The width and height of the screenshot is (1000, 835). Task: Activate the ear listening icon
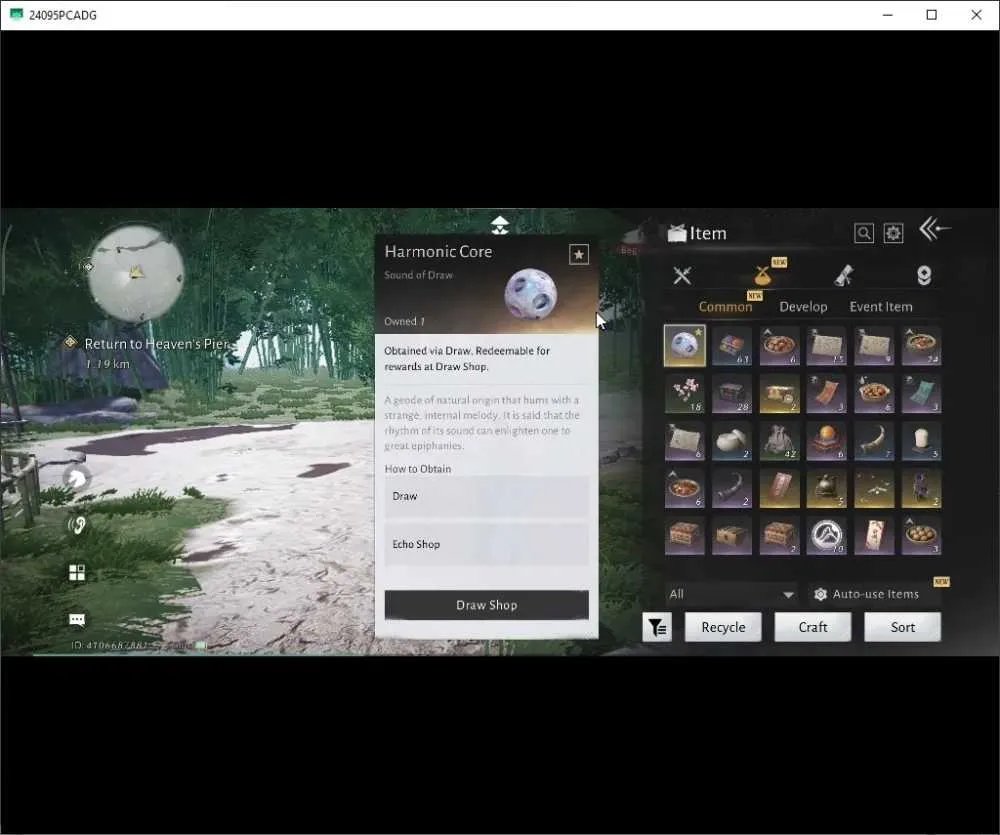(x=77, y=525)
